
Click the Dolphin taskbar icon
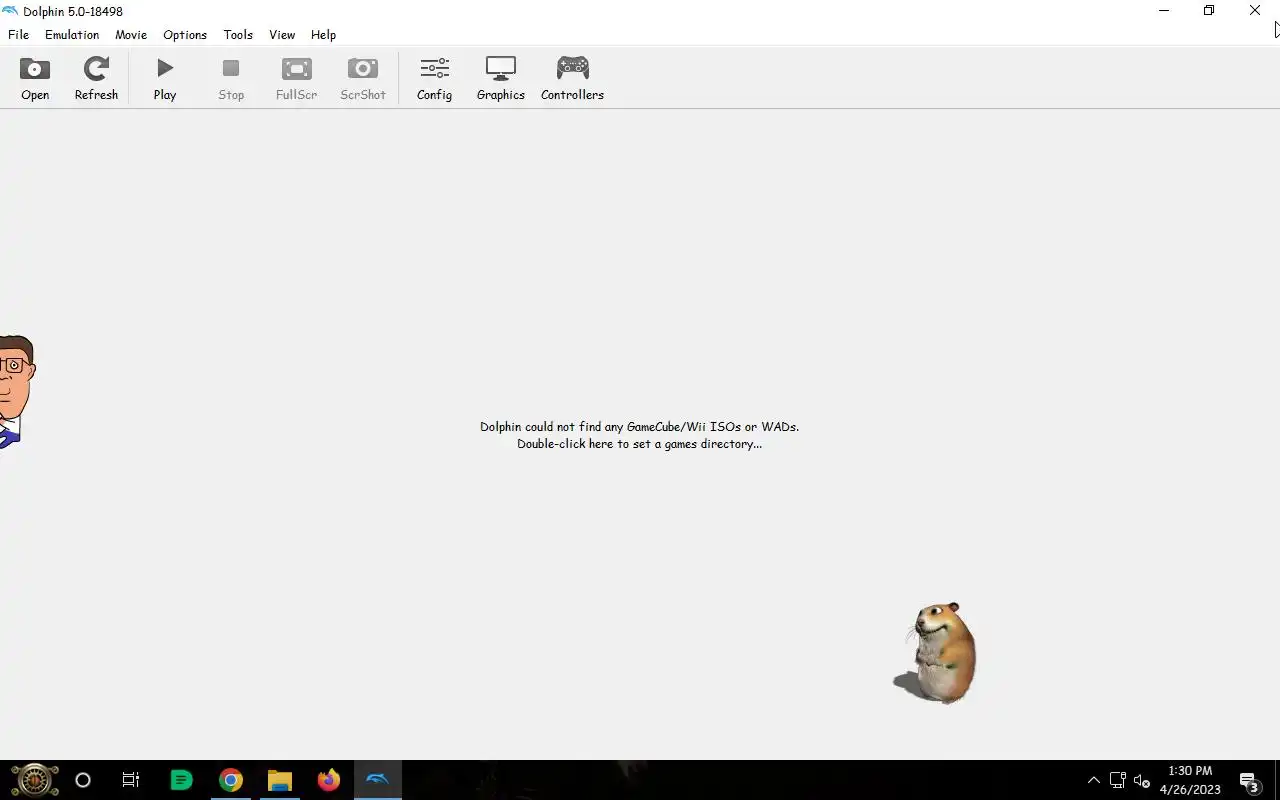[x=377, y=780]
